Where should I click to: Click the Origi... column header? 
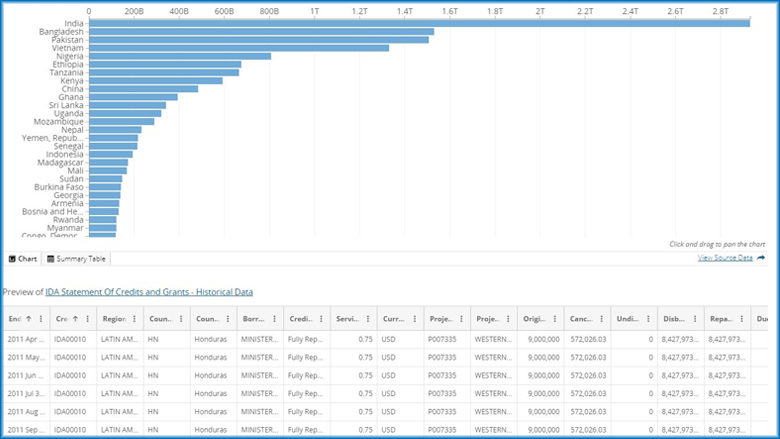[x=541, y=319]
